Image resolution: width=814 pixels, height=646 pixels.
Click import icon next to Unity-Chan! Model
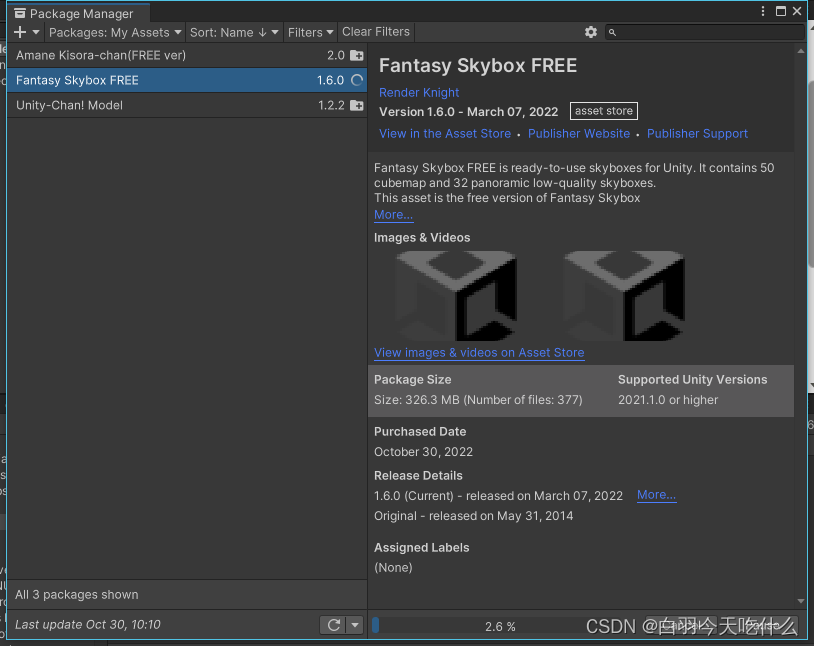point(357,105)
